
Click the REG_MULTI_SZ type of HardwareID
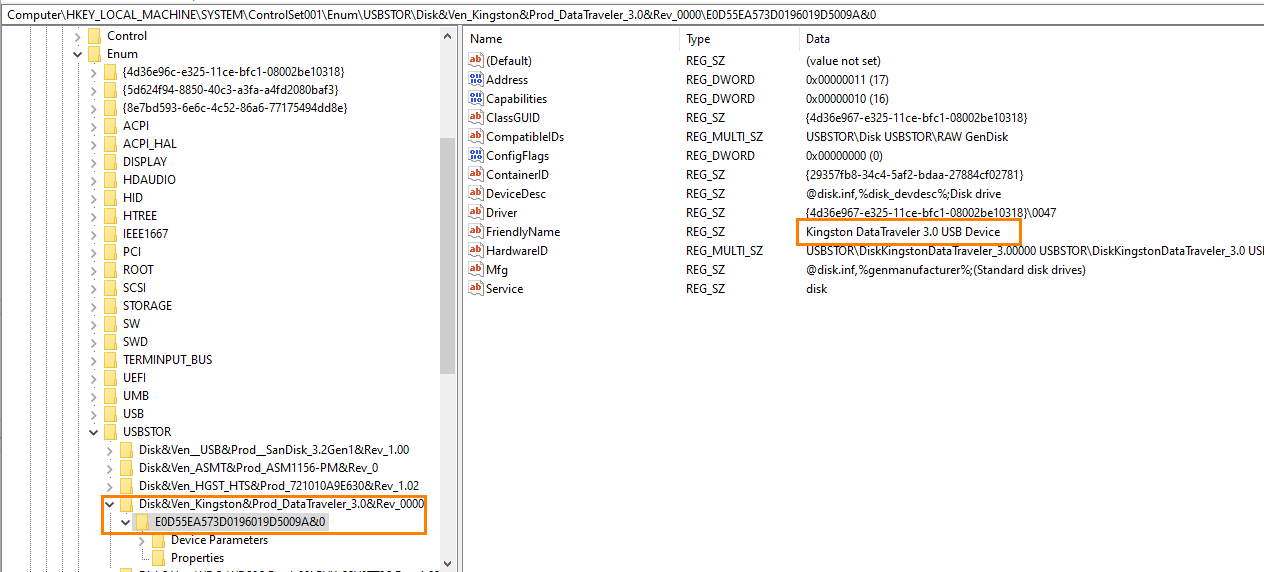pos(724,251)
